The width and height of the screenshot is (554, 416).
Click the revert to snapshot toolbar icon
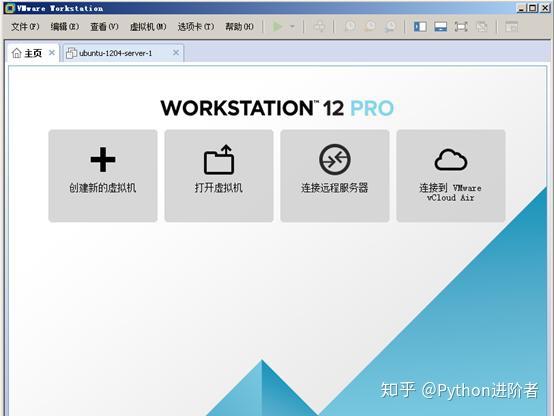(x=370, y=27)
